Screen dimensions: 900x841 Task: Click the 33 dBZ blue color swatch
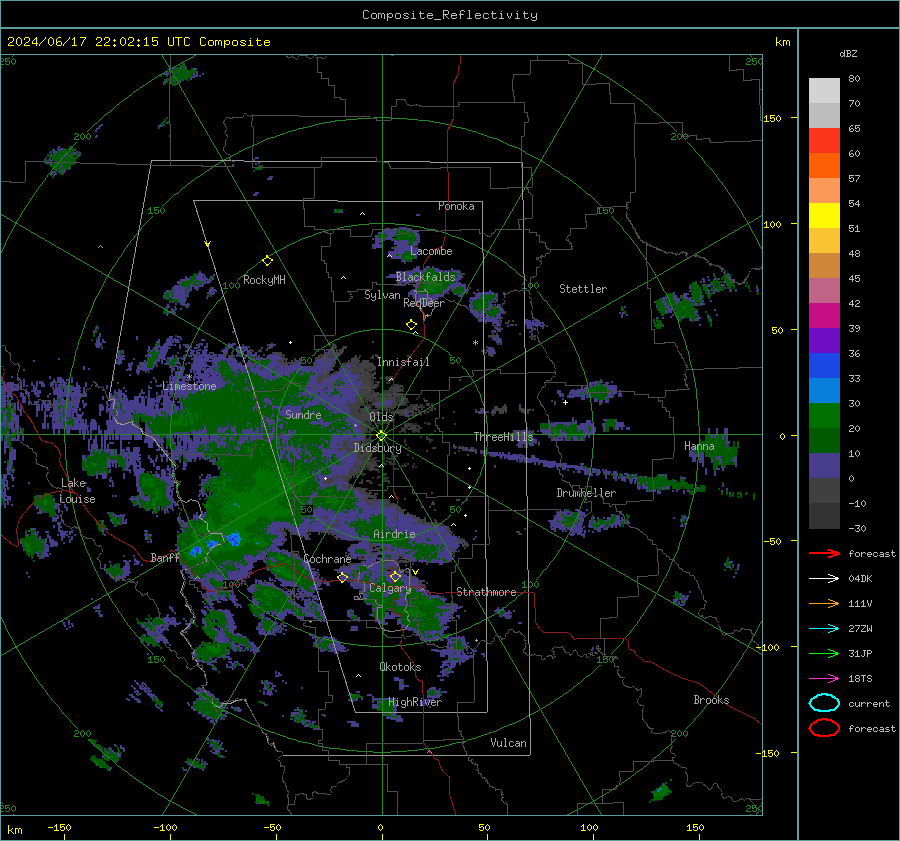click(824, 391)
